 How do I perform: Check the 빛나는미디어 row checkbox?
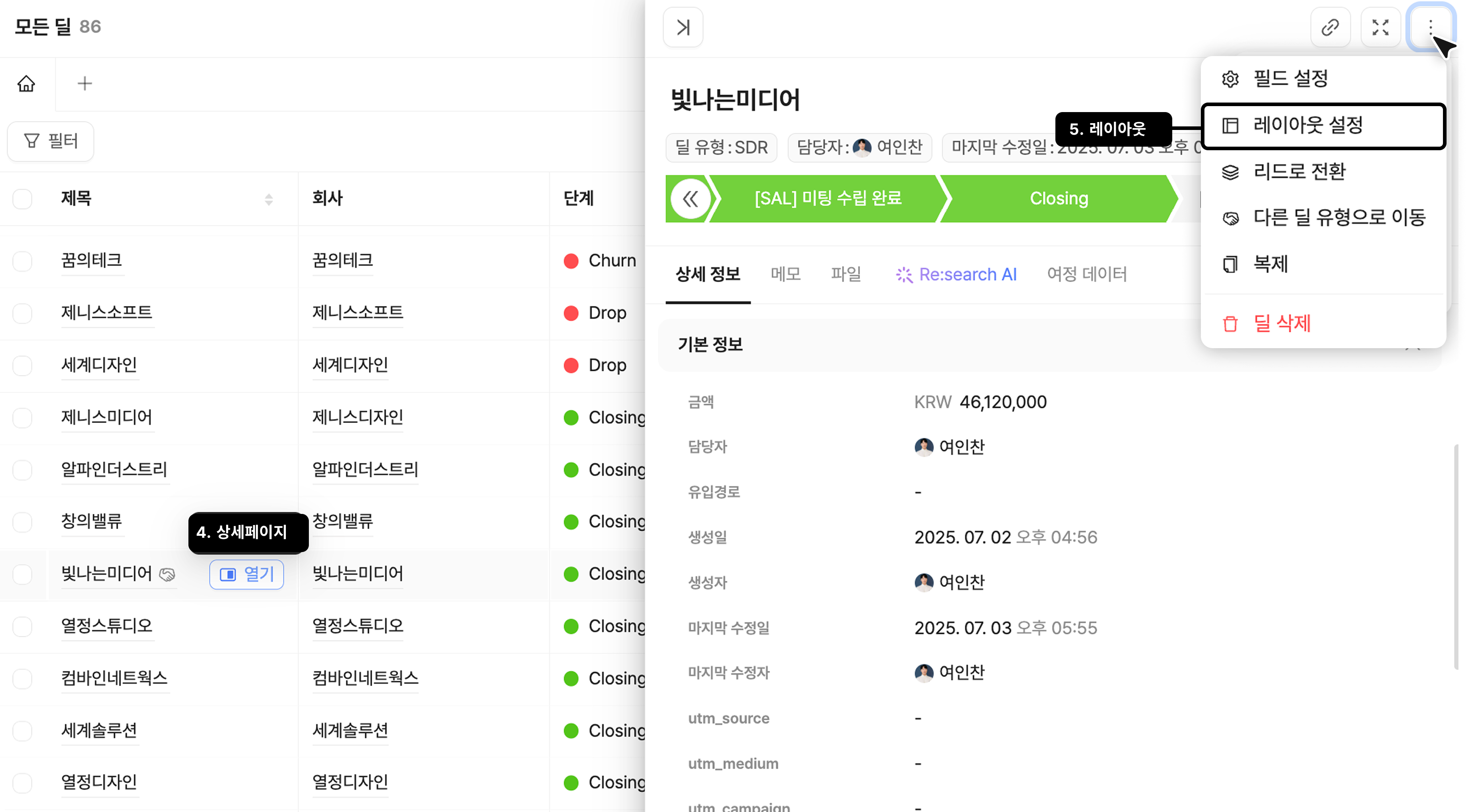click(x=23, y=574)
